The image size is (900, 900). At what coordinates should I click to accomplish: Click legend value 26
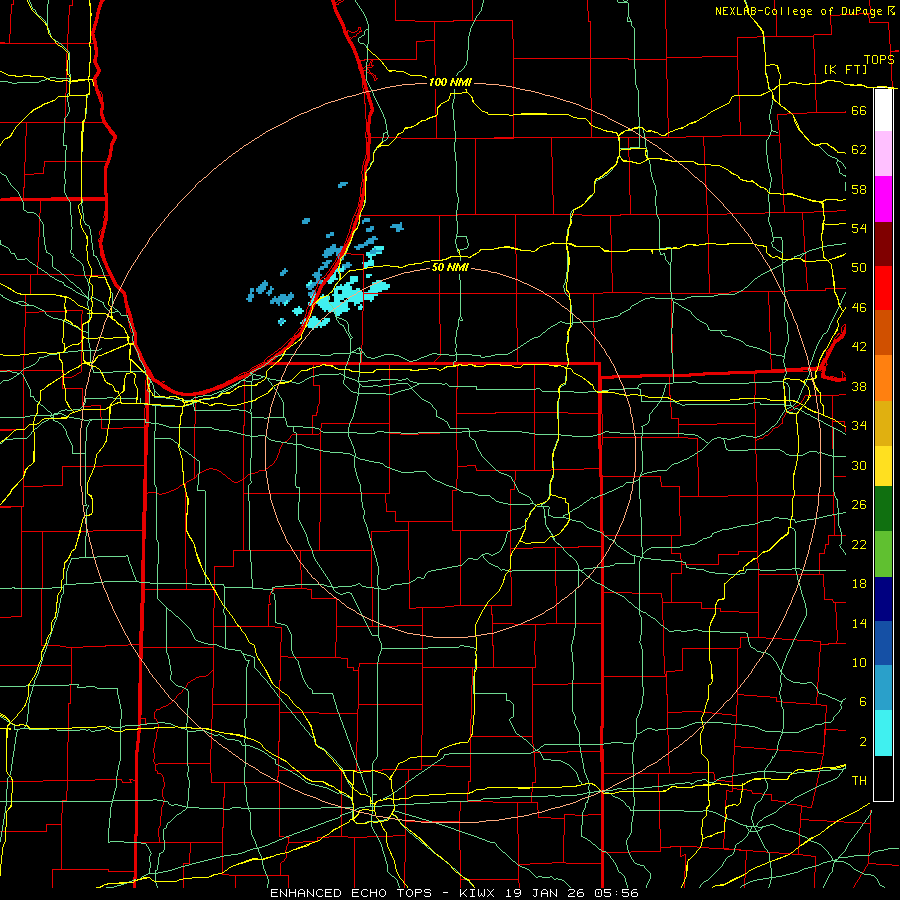[859, 505]
